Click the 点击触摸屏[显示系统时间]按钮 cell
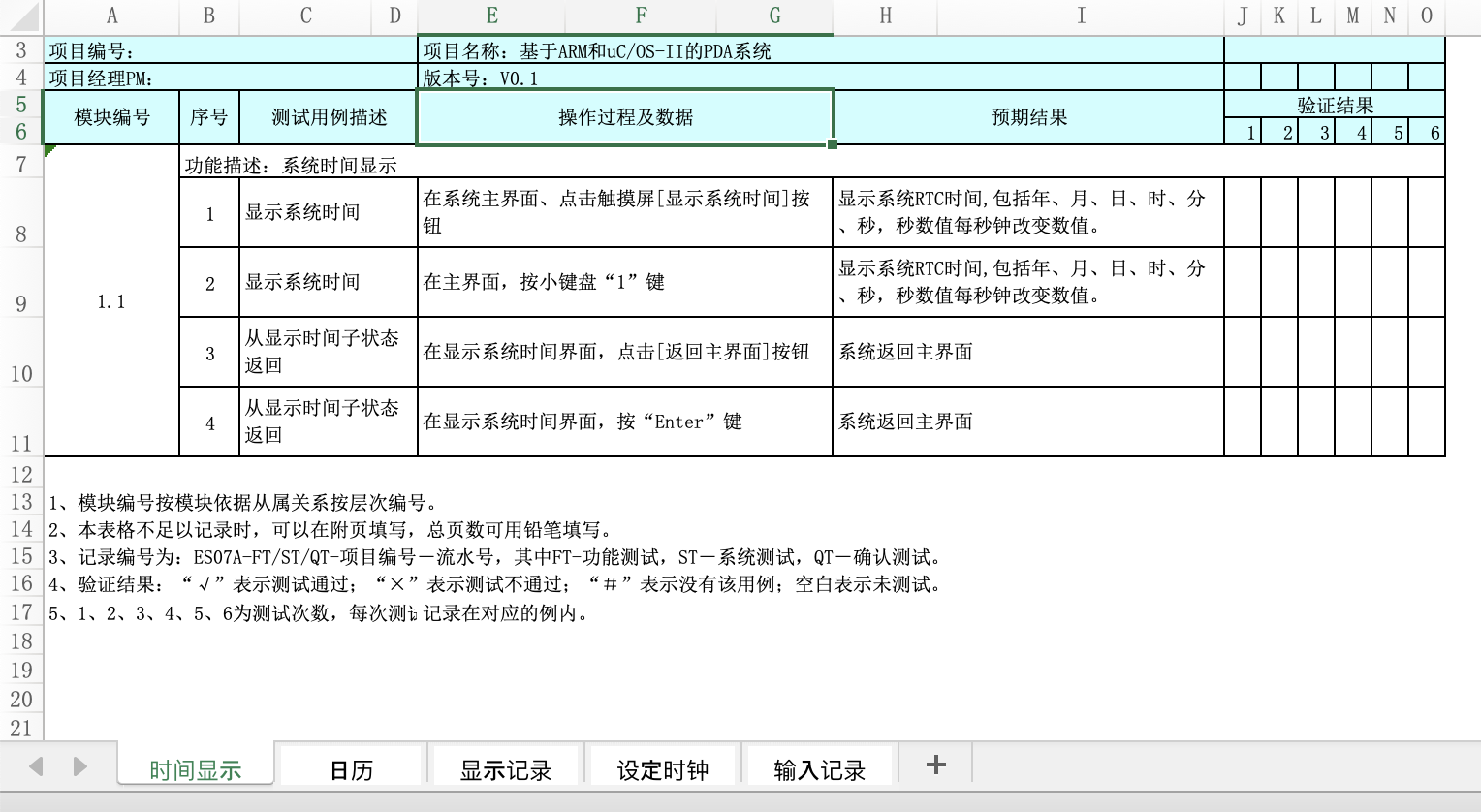Screen dimensions: 1481x812 (x=625, y=212)
